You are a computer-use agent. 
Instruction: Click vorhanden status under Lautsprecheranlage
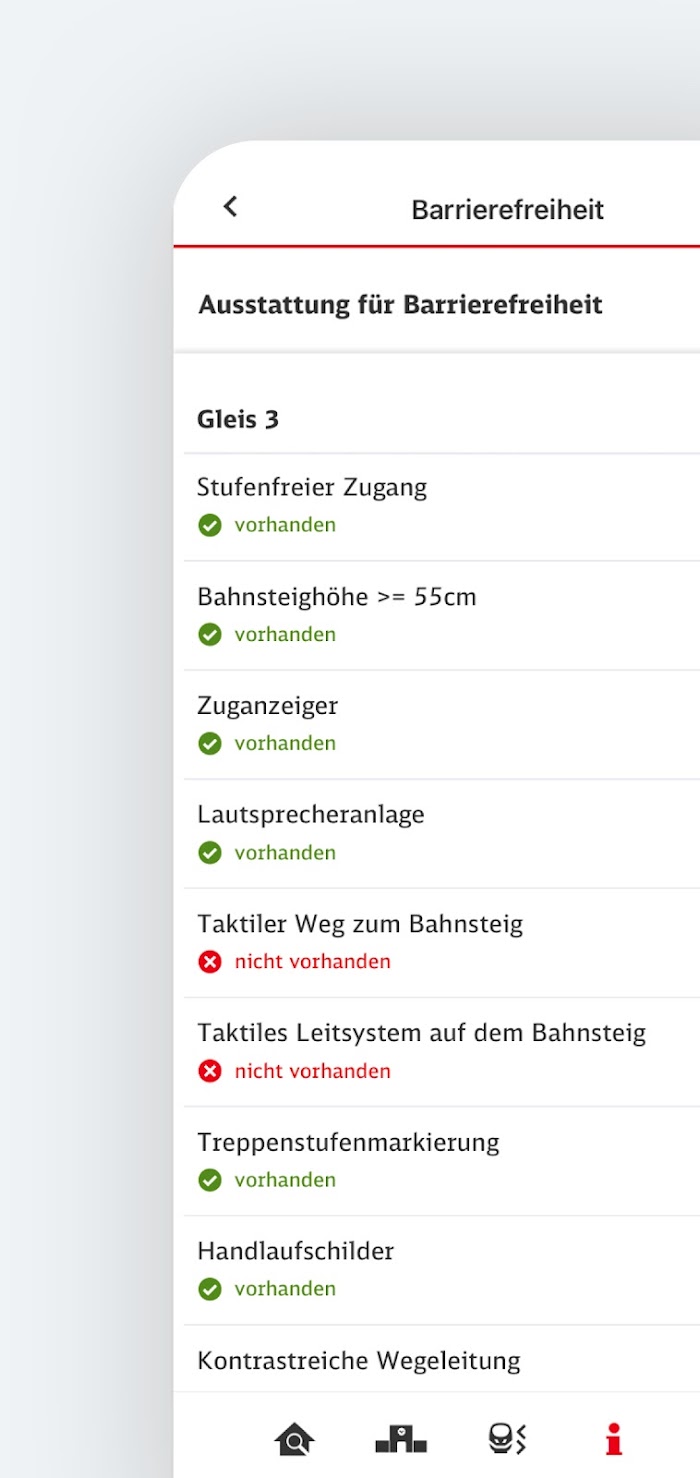pos(285,853)
